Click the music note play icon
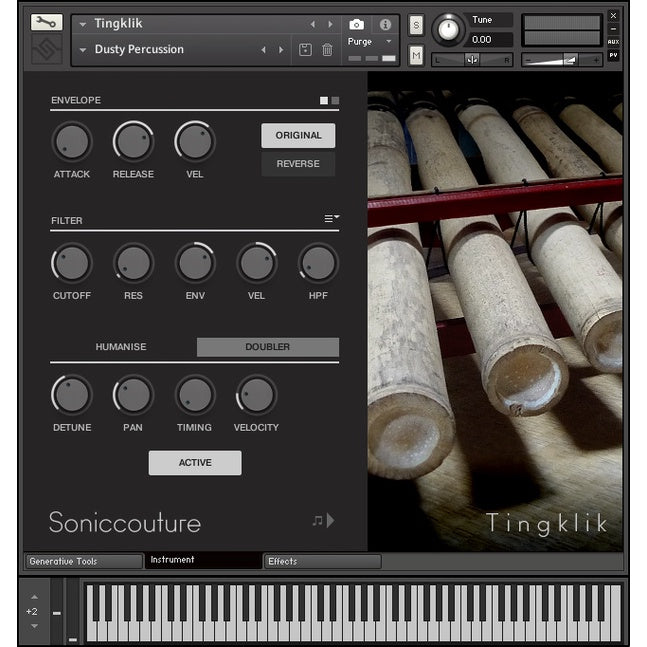This screenshot has width=647, height=647. [323, 520]
